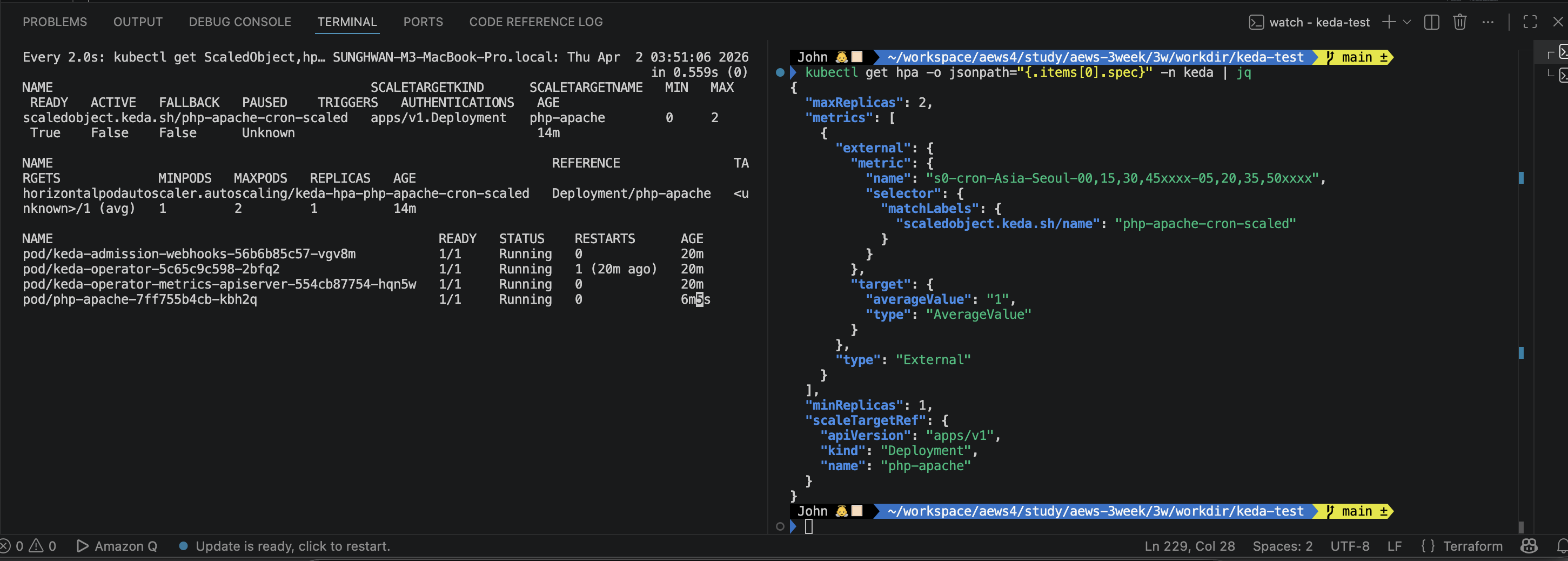Screen dimensions: 1568x561
Task: Click 'horizontalpodautoscaler.autoscaling/keda-hpa-php-apache-cron-scaled' text
Action: (x=276, y=193)
